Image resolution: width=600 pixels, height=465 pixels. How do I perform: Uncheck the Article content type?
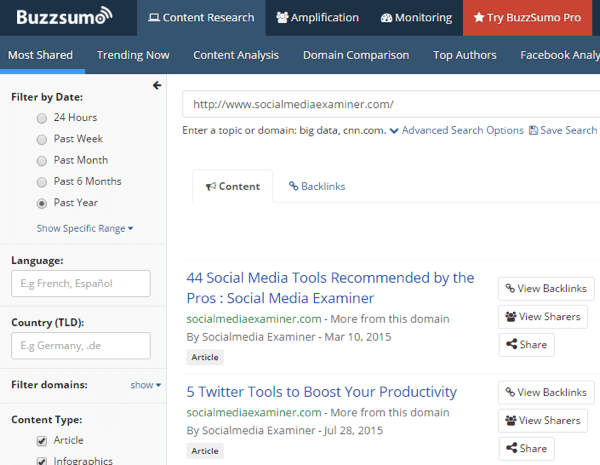pos(42,441)
